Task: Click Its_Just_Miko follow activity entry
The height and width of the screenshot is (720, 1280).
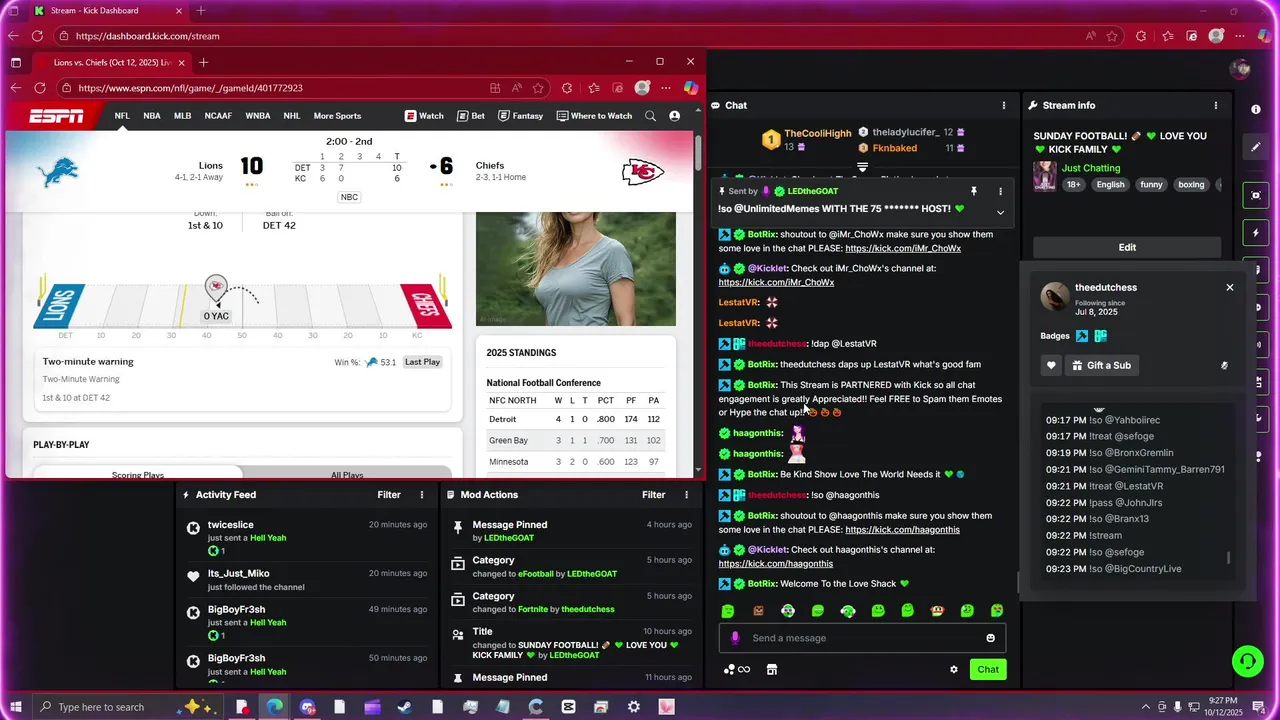Action: (x=306, y=580)
